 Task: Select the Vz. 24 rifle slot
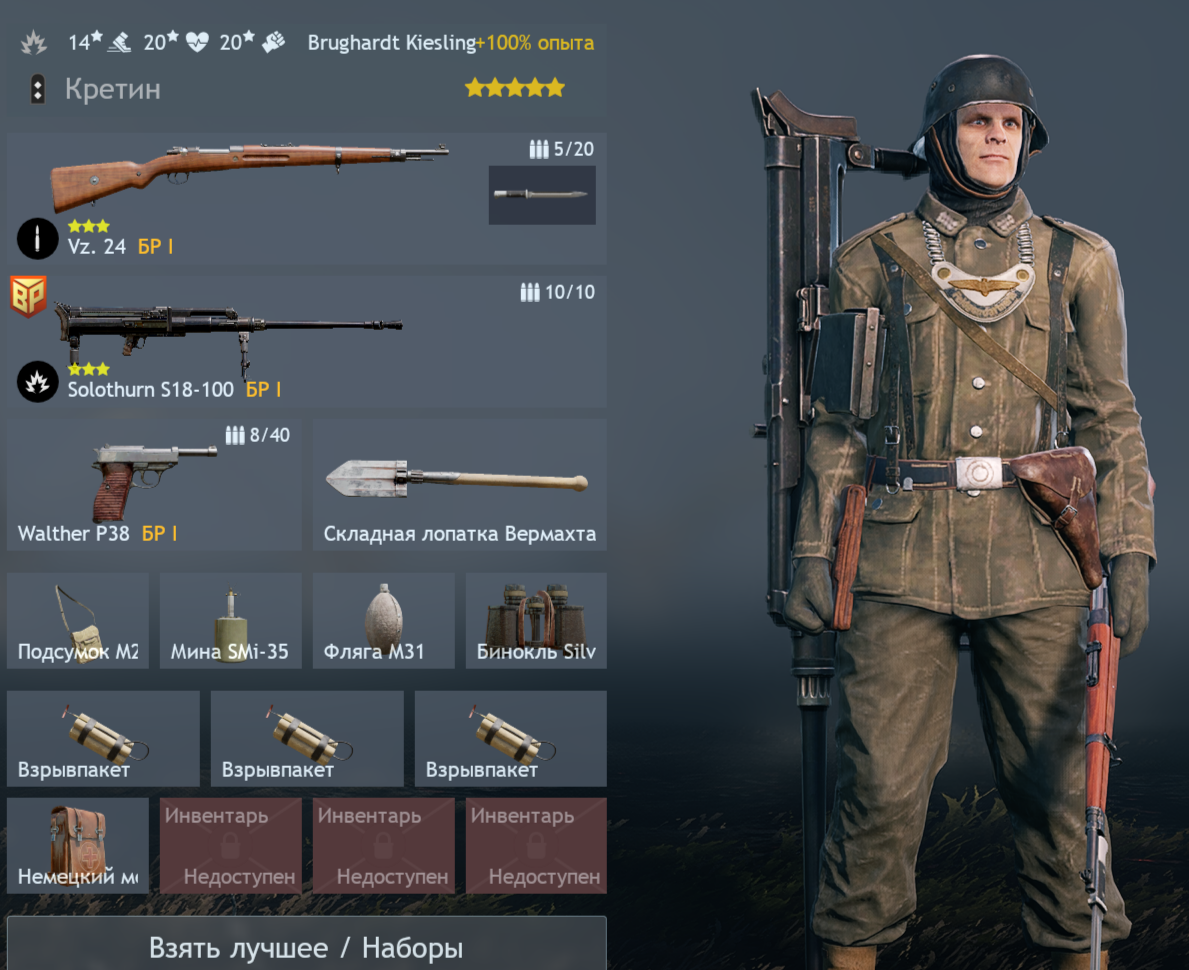306,199
